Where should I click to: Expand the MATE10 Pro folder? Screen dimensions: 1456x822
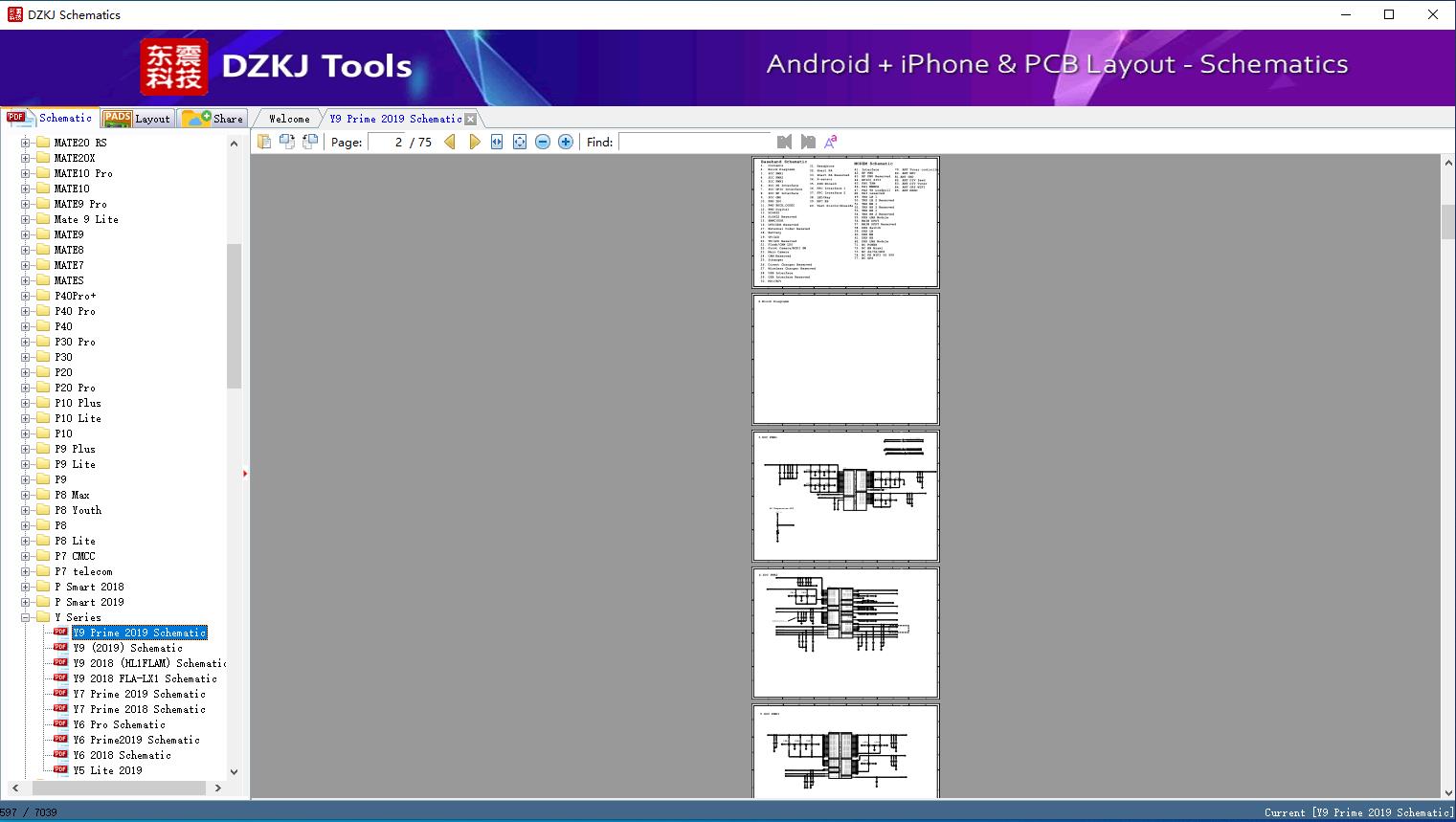[26, 173]
